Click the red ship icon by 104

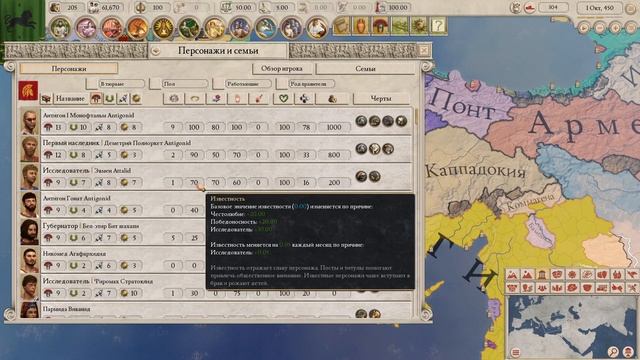coord(530,8)
